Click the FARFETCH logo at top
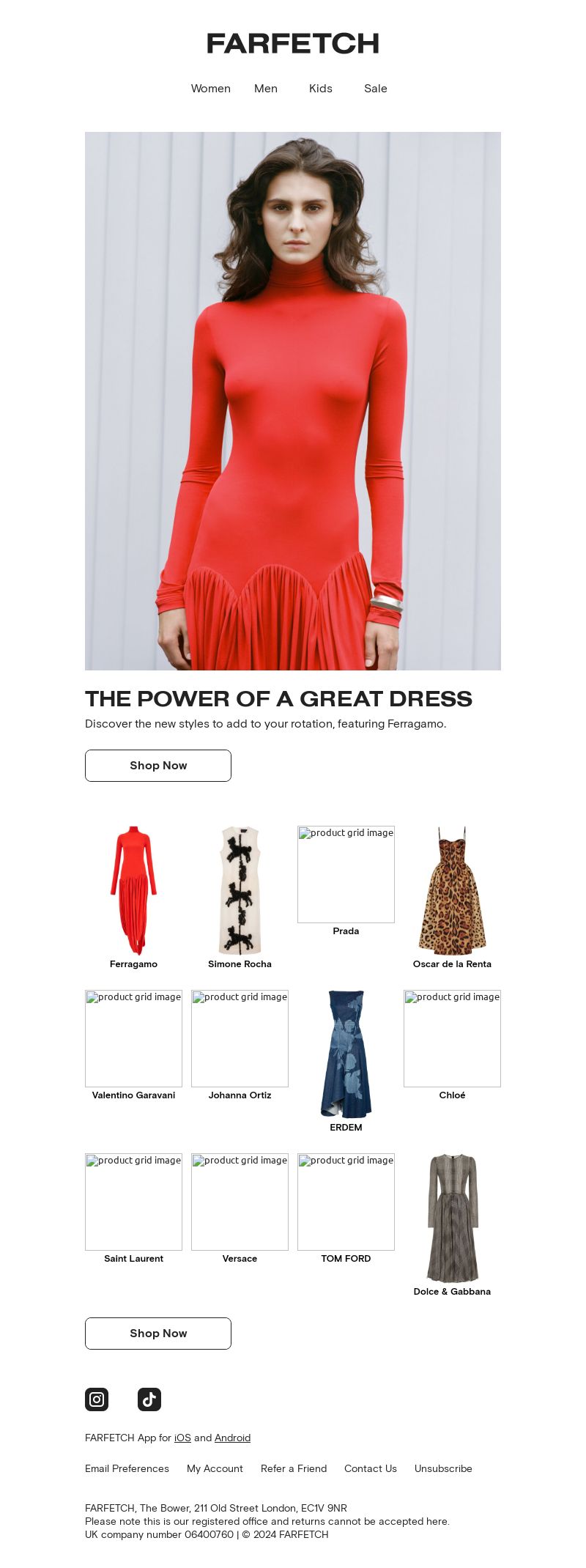The image size is (586, 1568). 293,44
